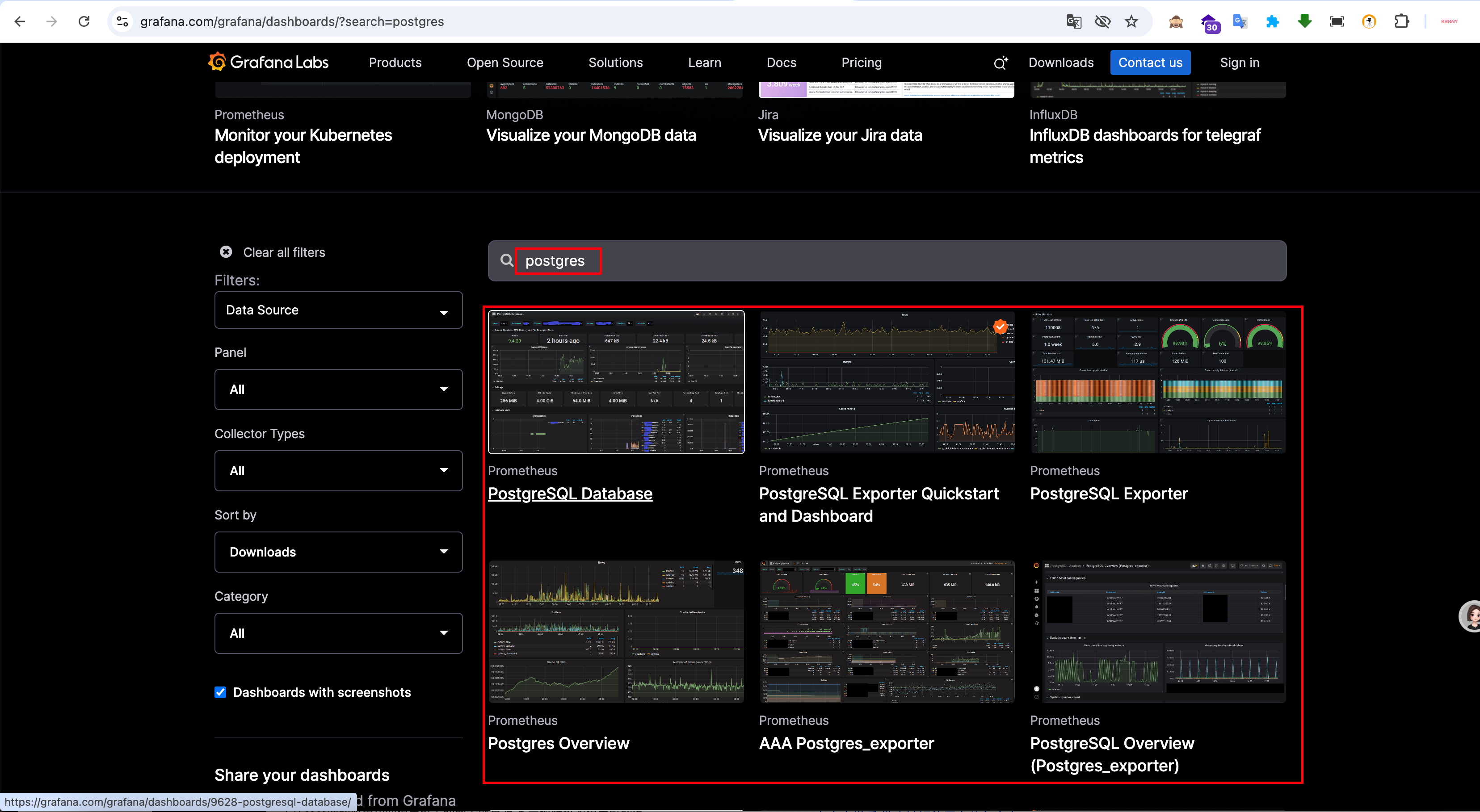
Task: Click the screen capture extension icon
Action: (x=1337, y=22)
